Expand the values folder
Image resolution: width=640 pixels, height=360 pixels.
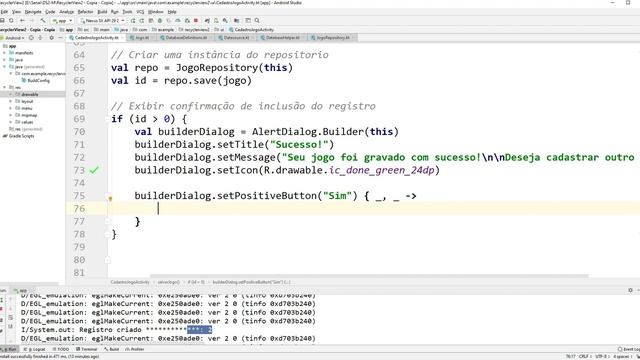point(11,122)
